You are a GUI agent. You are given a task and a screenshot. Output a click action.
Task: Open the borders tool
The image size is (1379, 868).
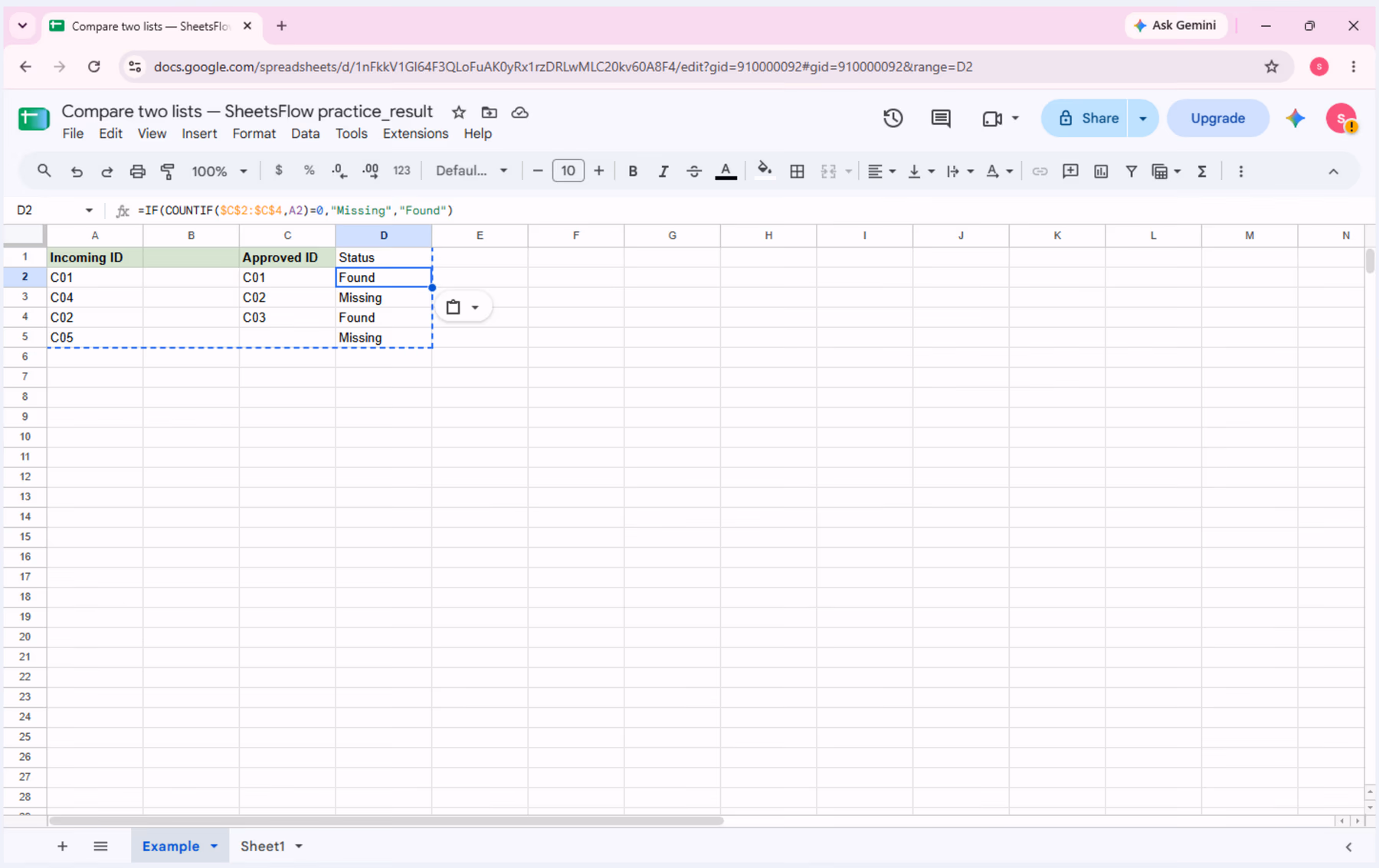pyautogui.click(x=797, y=172)
